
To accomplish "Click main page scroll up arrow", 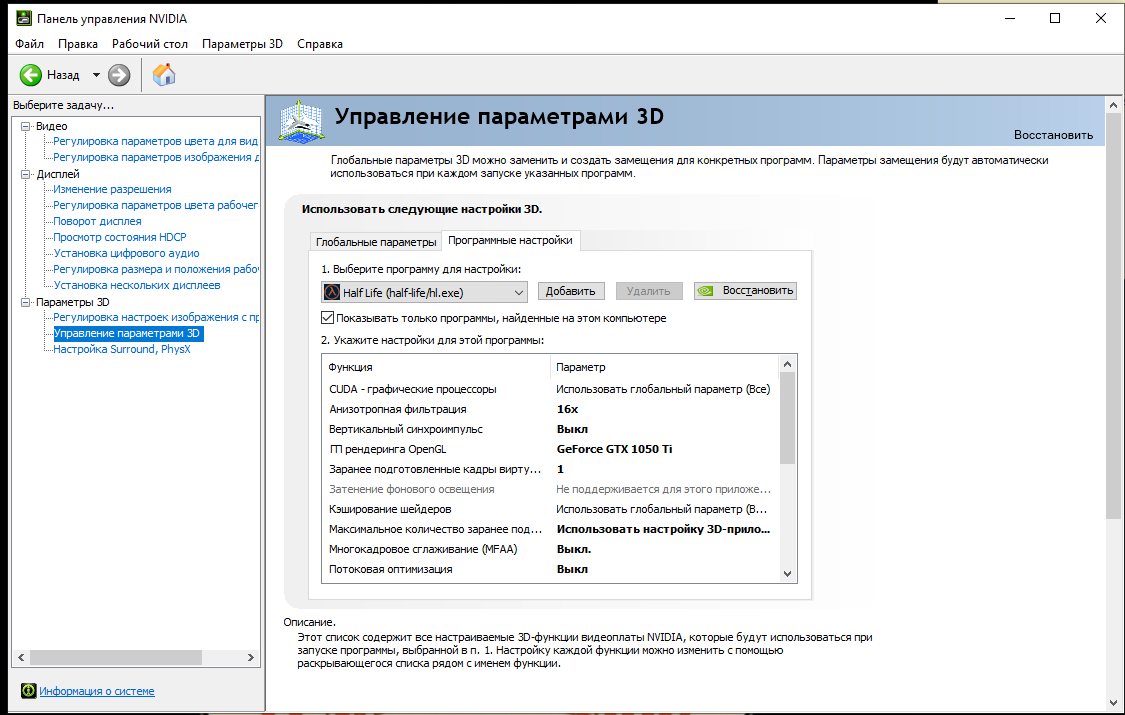I will 1114,105.
